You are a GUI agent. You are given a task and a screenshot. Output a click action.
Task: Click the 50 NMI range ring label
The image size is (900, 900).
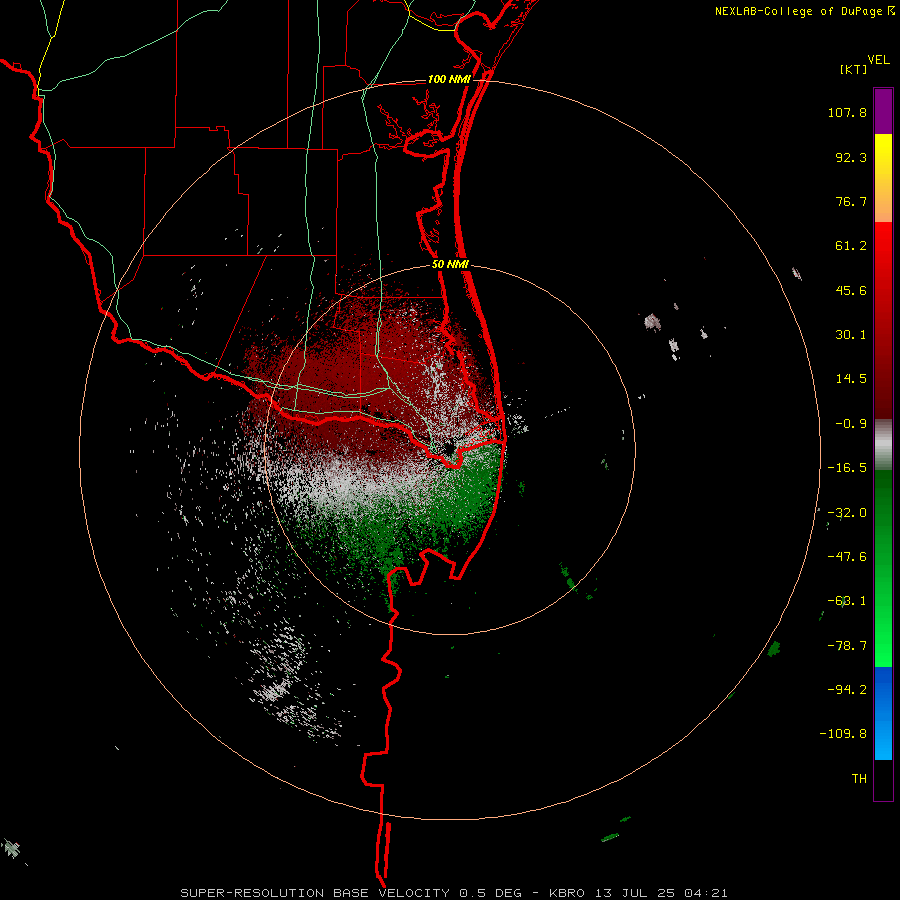[450, 265]
